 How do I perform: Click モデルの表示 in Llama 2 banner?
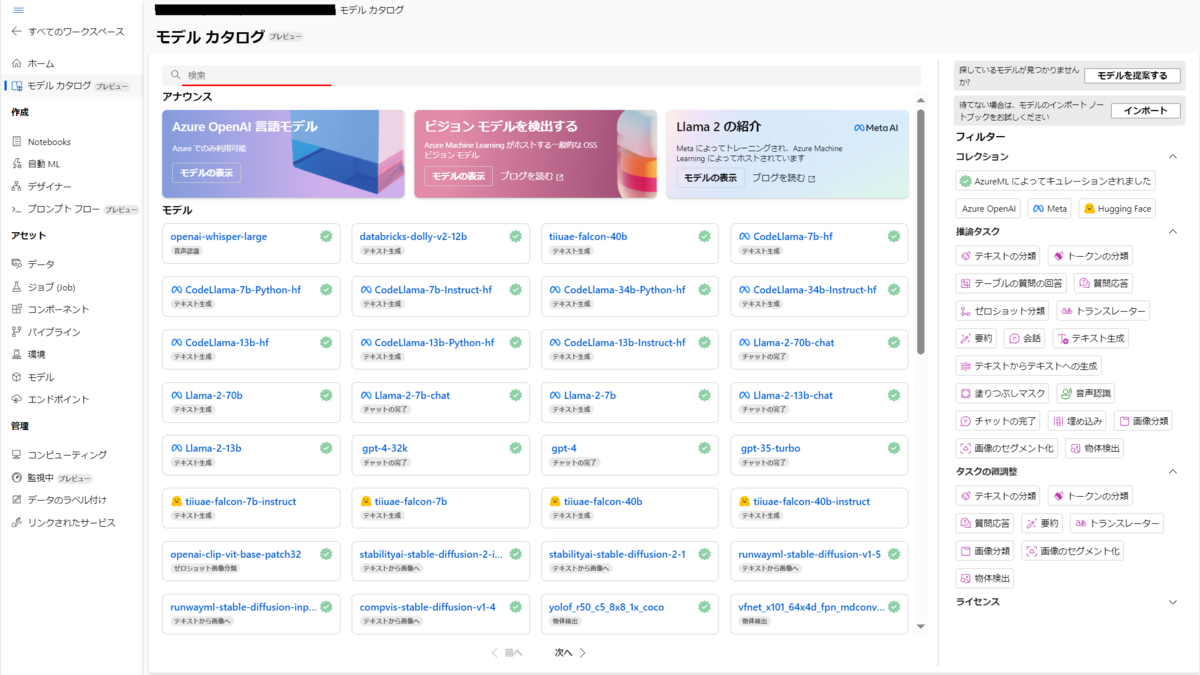click(710, 177)
